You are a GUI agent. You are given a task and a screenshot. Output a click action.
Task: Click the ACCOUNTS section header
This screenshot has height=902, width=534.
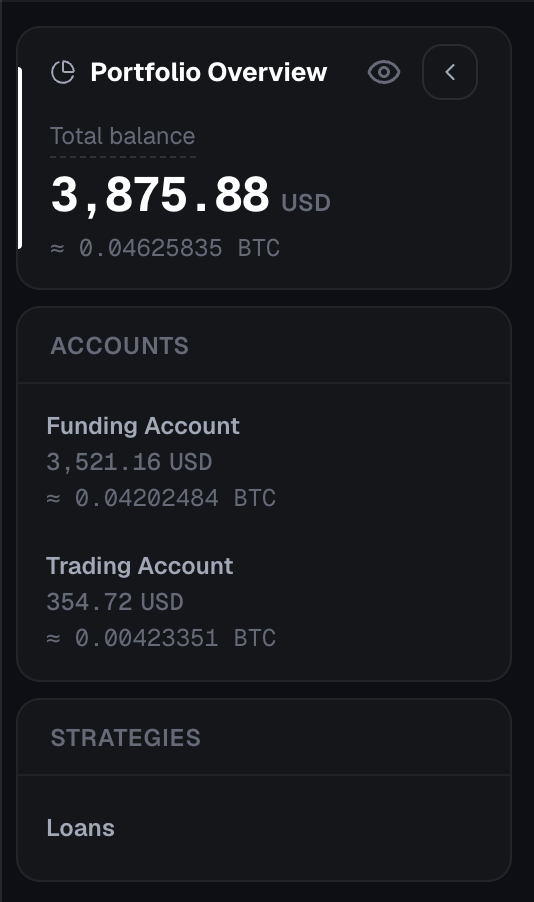[120, 346]
